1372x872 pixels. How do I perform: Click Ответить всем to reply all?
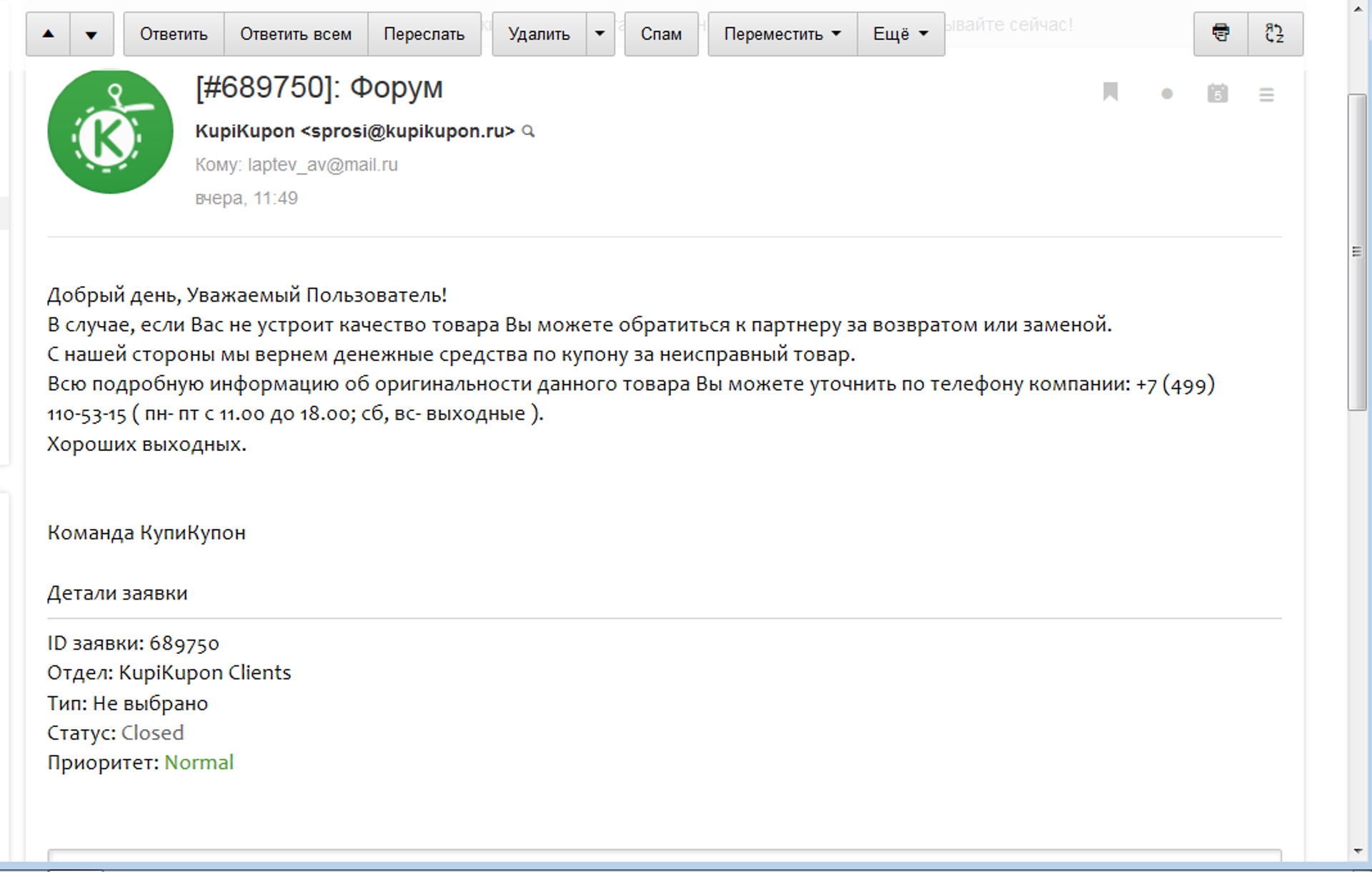coord(296,34)
